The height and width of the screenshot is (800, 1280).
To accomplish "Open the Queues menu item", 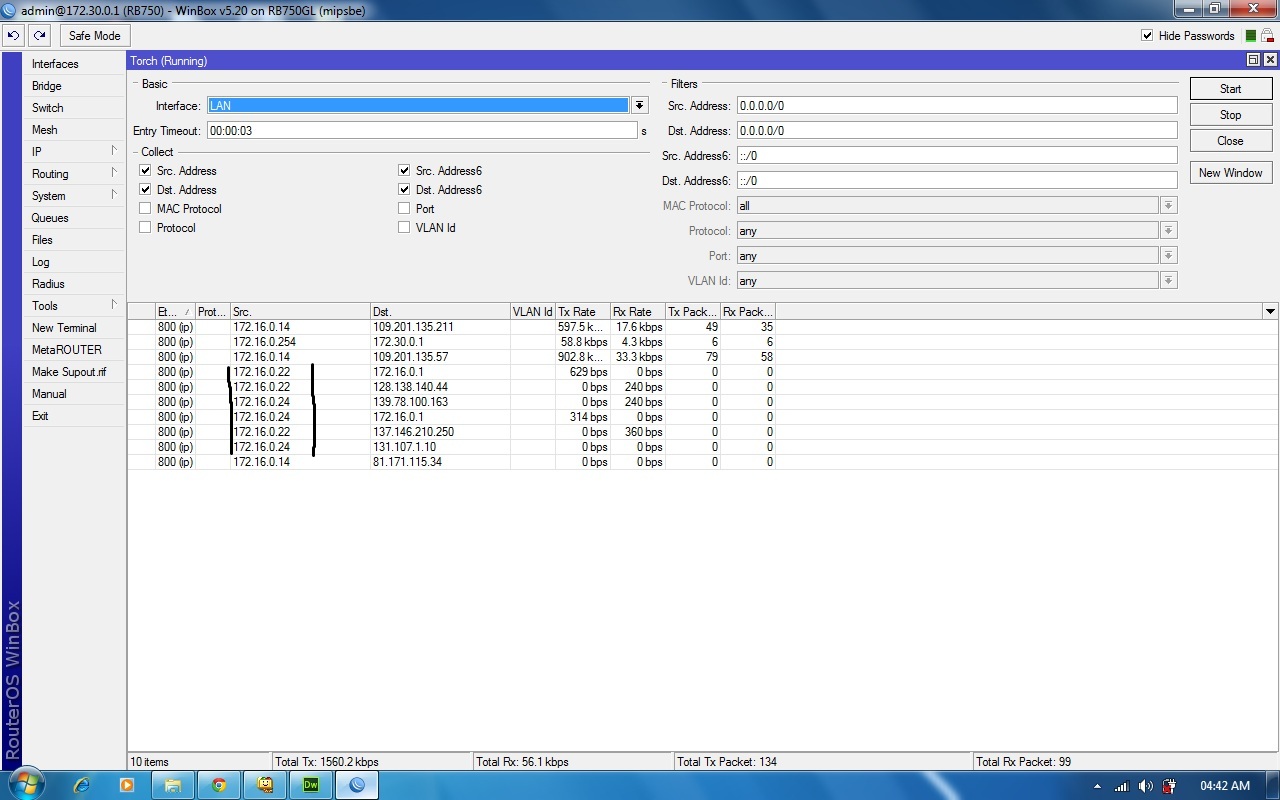I will click(73, 218).
